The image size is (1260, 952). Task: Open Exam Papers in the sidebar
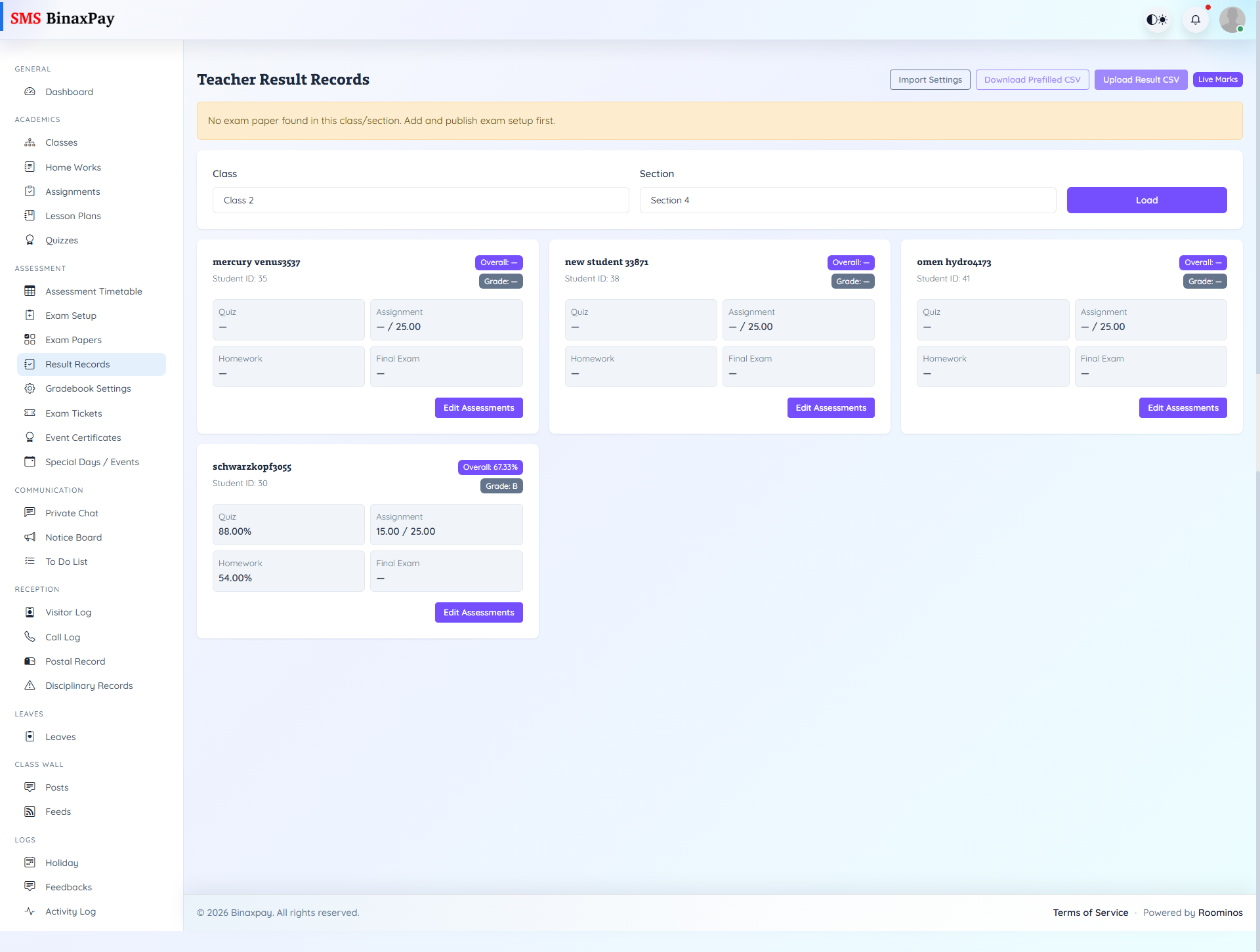pos(73,340)
